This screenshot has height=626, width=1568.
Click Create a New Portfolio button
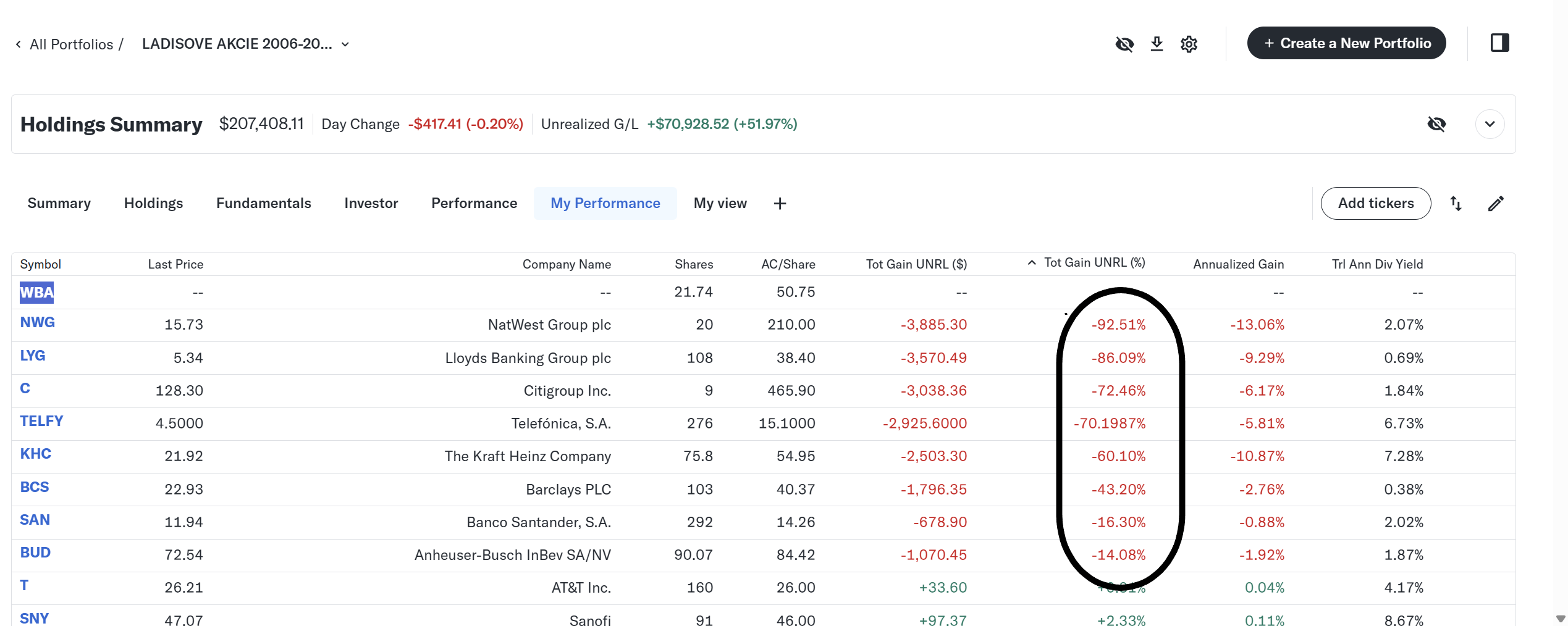1346,43
